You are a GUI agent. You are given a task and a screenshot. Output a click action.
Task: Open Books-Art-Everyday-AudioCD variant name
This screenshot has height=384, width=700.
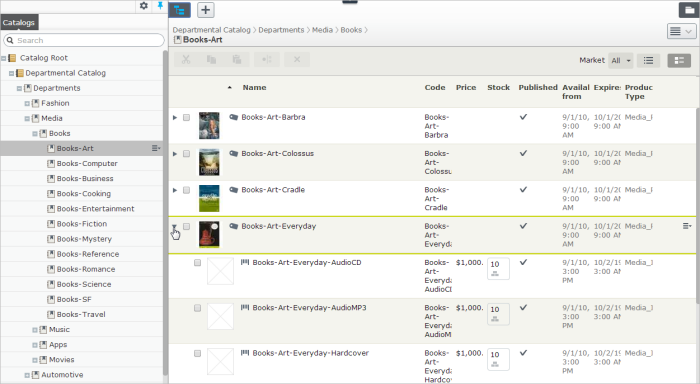point(307,262)
